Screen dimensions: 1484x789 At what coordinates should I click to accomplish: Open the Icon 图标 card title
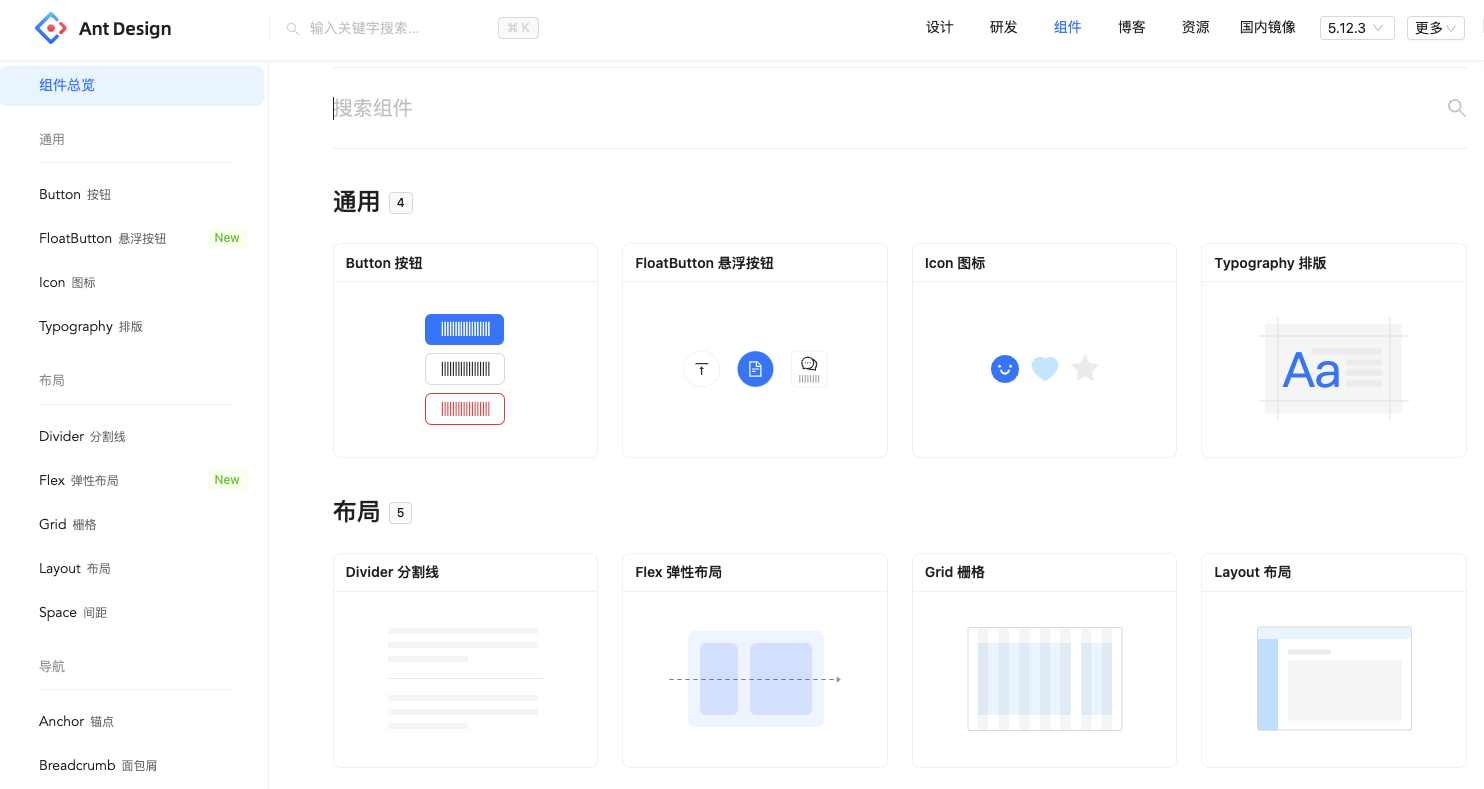[x=954, y=263]
